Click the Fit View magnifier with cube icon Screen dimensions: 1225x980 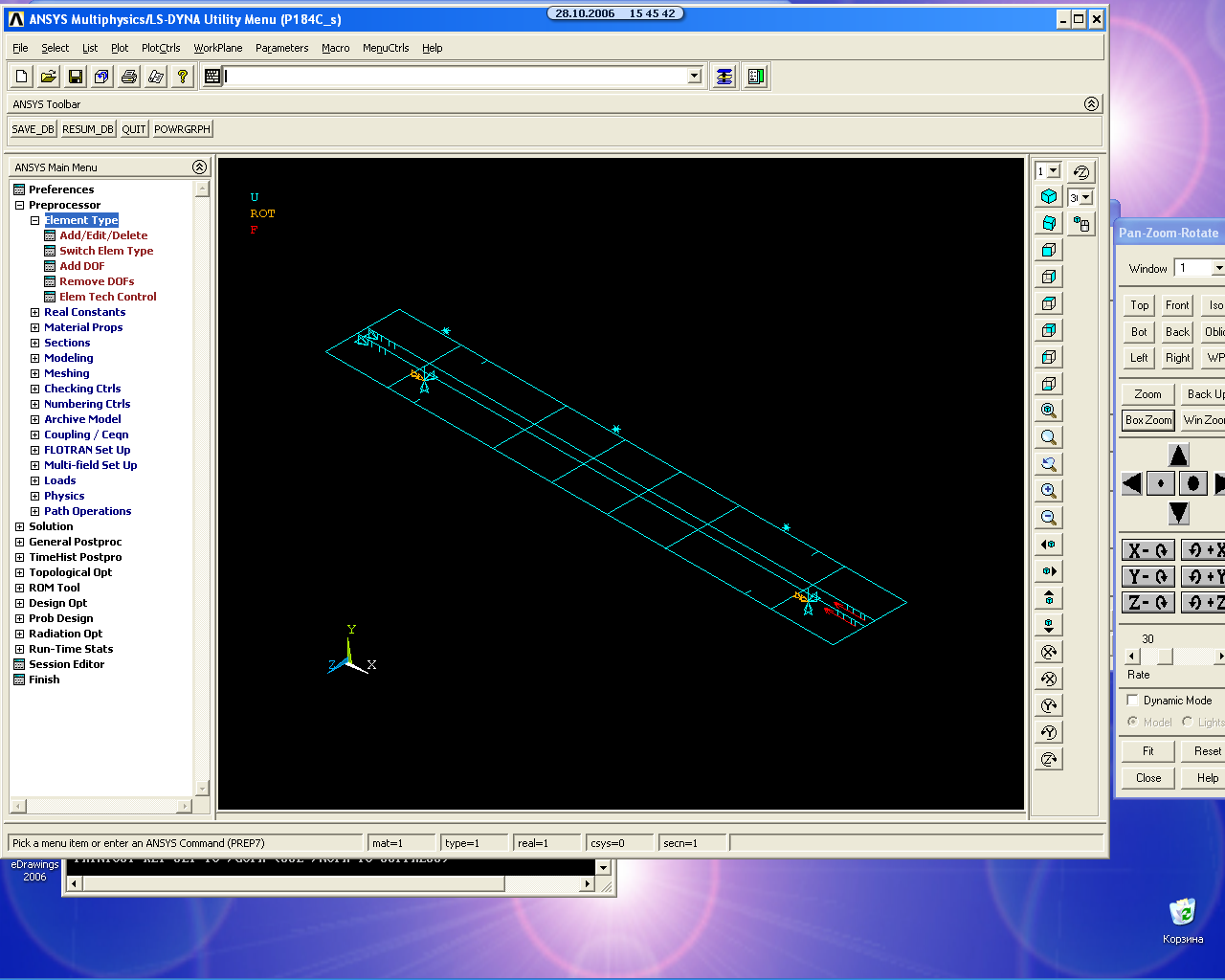pyautogui.click(x=1049, y=411)
